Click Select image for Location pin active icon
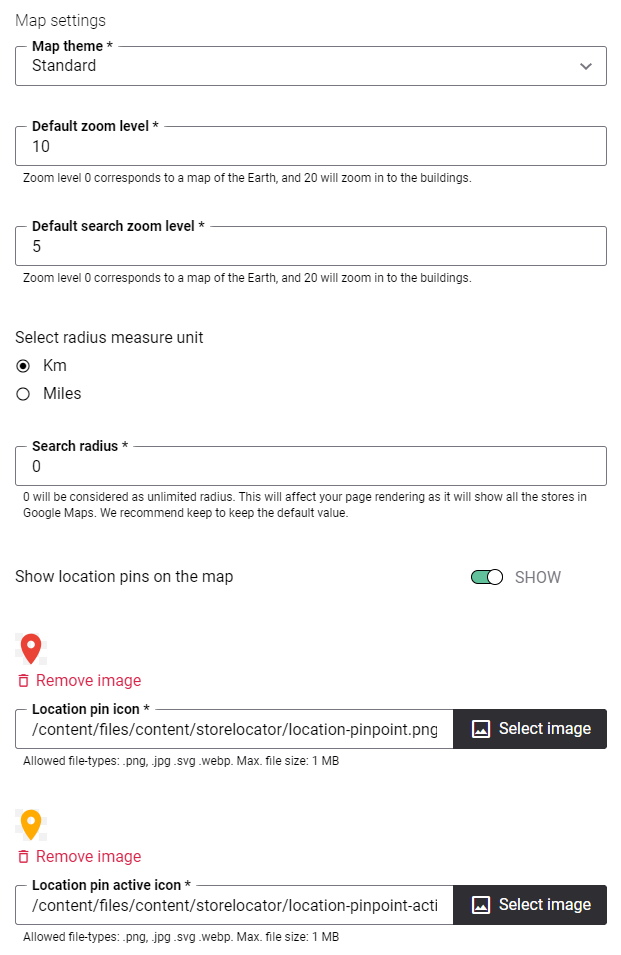Image resolution: width=621 pixels, height=955 pixels. (x=530, y=905)
